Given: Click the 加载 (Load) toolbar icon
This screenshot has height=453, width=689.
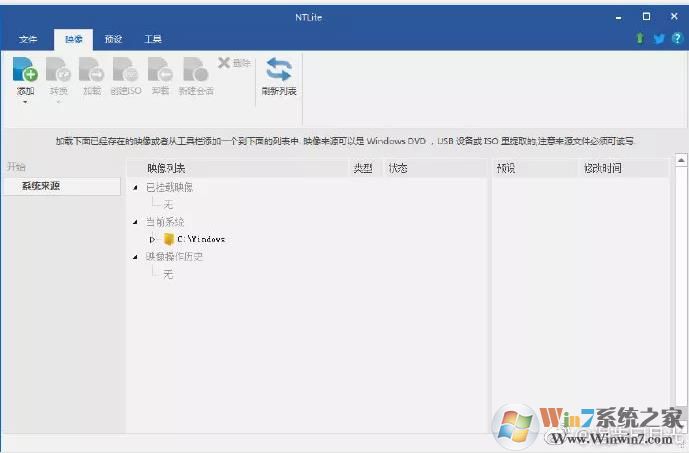Looking at the screenshot, I should 91,69.
